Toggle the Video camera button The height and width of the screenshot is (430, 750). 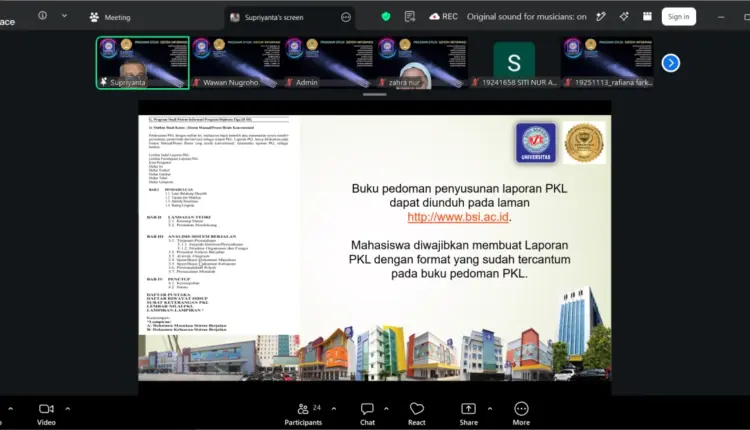coord(46,414)
